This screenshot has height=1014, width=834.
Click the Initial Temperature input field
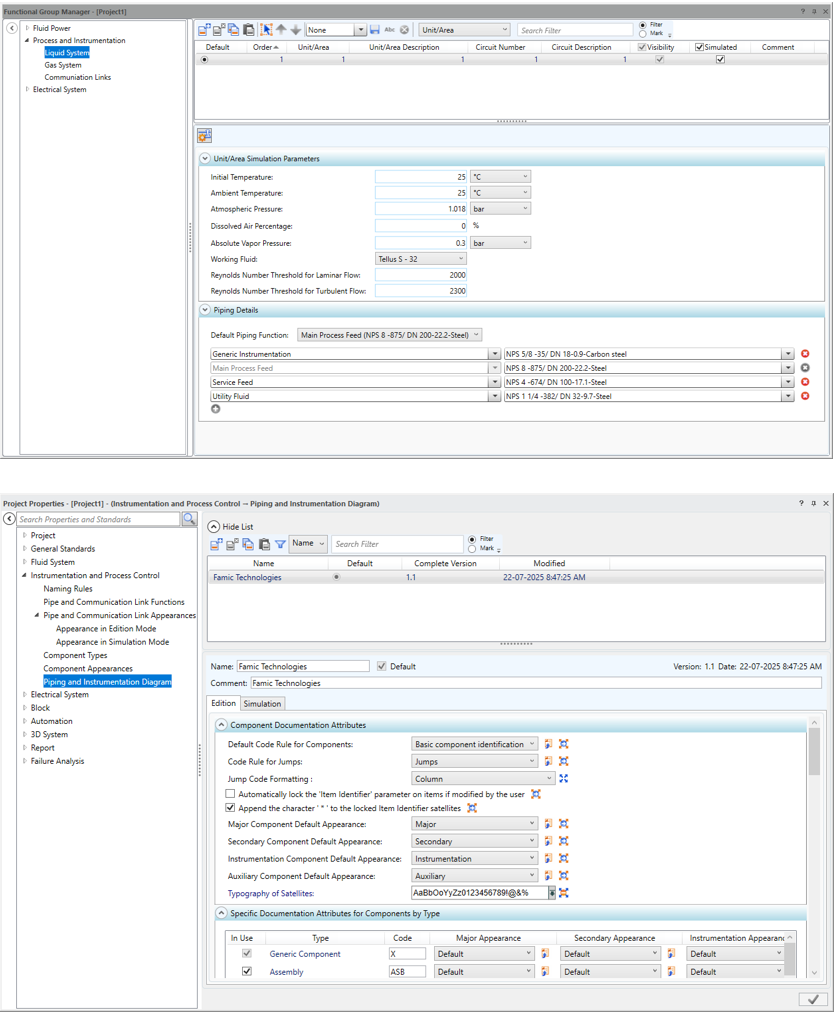[x=421, y=177]
